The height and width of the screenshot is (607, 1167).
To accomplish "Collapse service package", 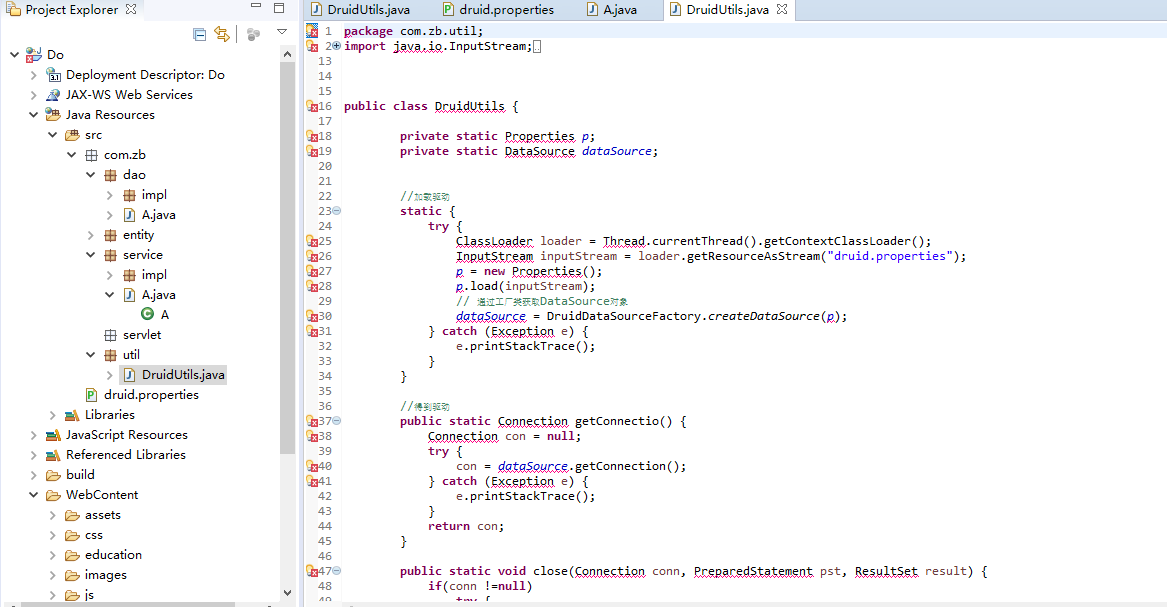I will (x=91, y=254).
